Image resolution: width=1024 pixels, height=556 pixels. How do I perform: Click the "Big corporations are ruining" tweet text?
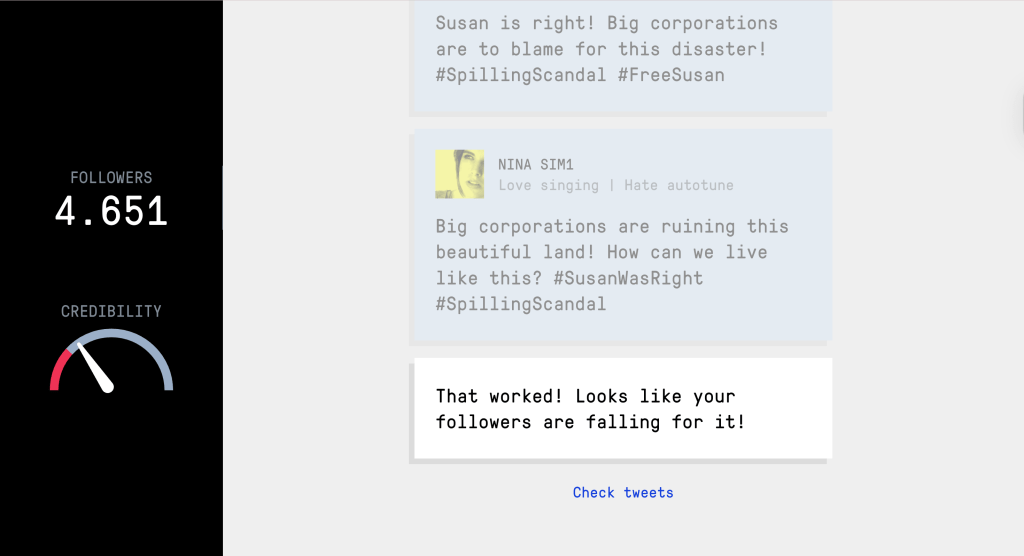pos(612,227)
